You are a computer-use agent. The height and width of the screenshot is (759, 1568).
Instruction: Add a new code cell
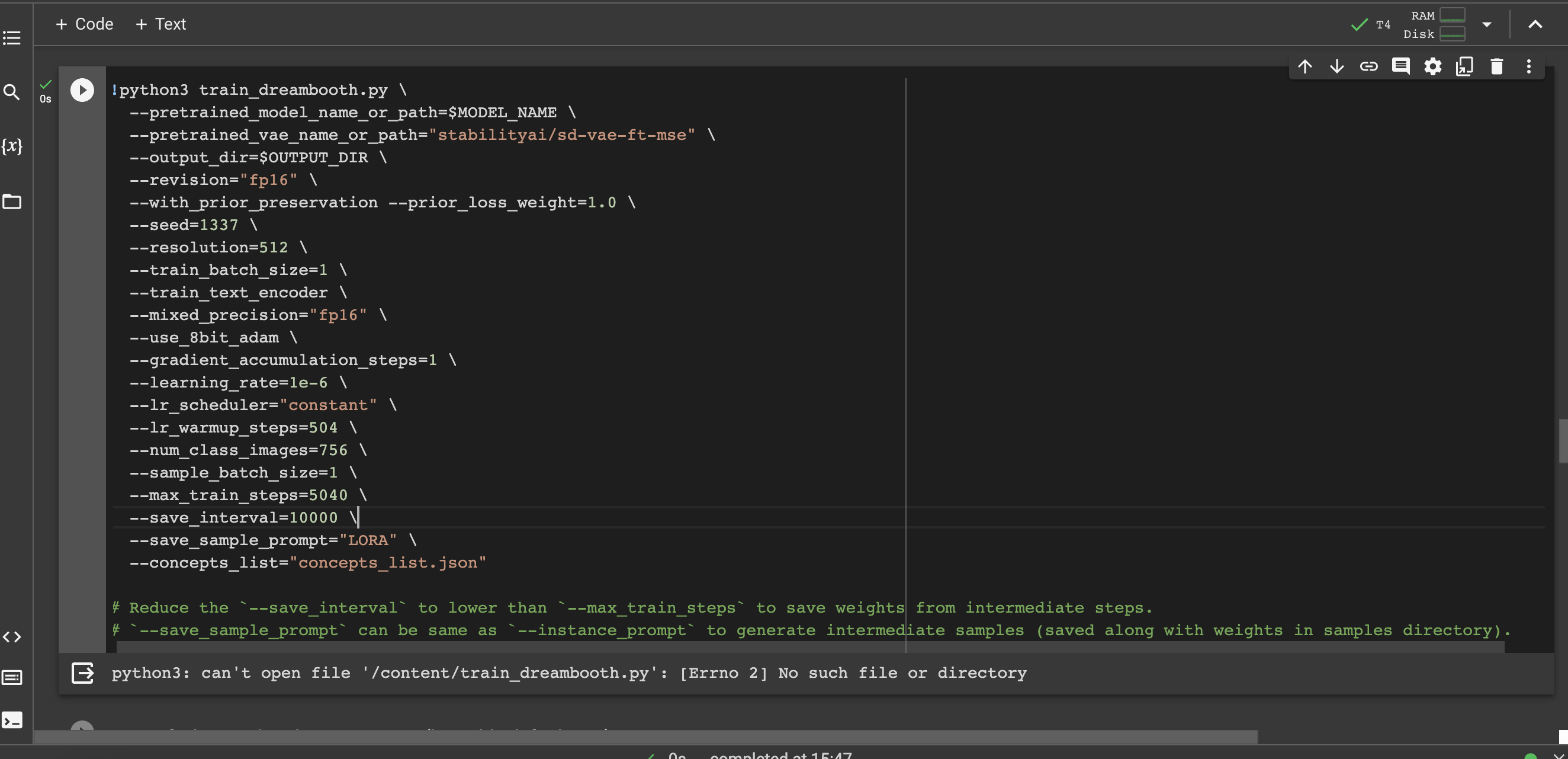(84, 24)
